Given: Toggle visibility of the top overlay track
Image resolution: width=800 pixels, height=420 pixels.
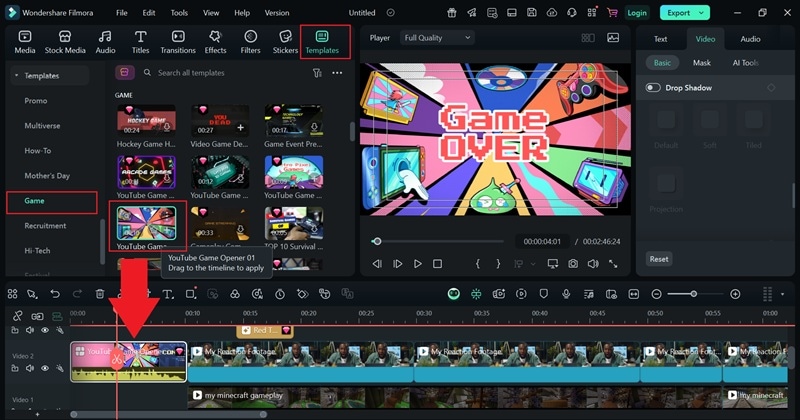Looking at the screenshot, I should pyautogui.click(x=45, y=330).
